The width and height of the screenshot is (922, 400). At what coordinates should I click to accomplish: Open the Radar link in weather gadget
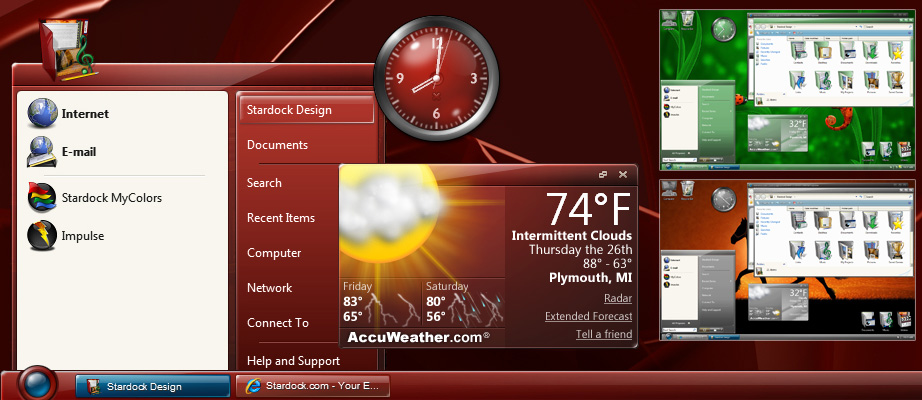click(617, 298)
